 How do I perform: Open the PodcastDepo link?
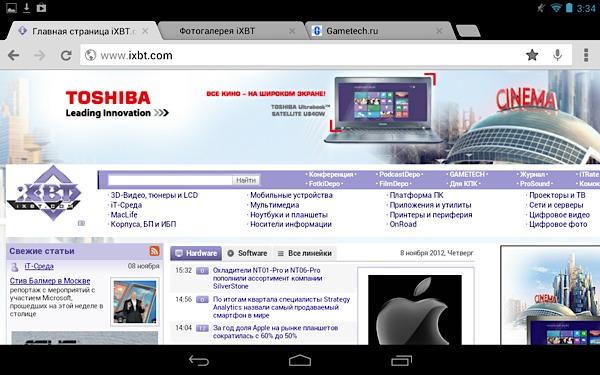399,174
